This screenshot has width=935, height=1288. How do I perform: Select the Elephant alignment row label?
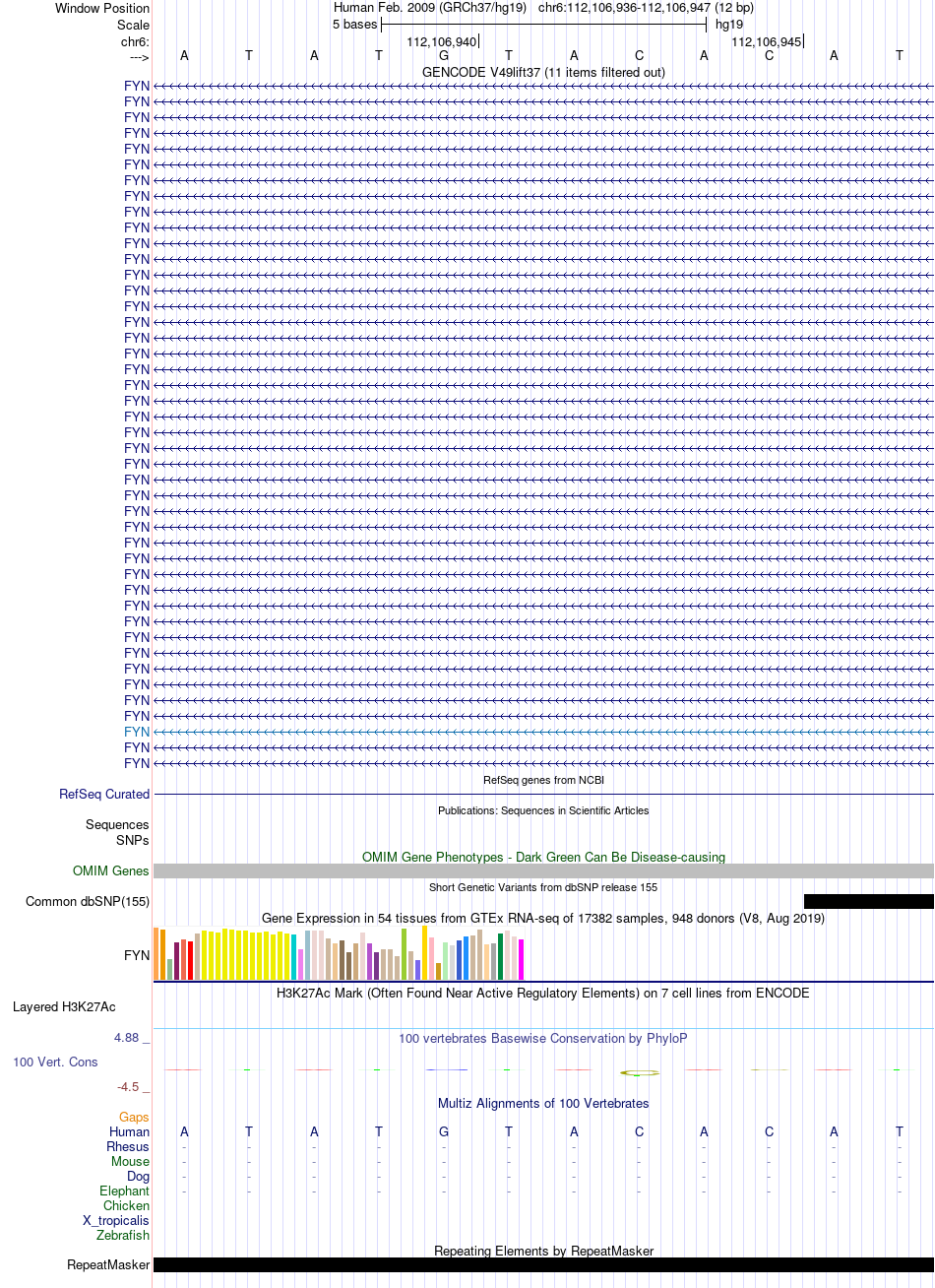pos(125,1191)
